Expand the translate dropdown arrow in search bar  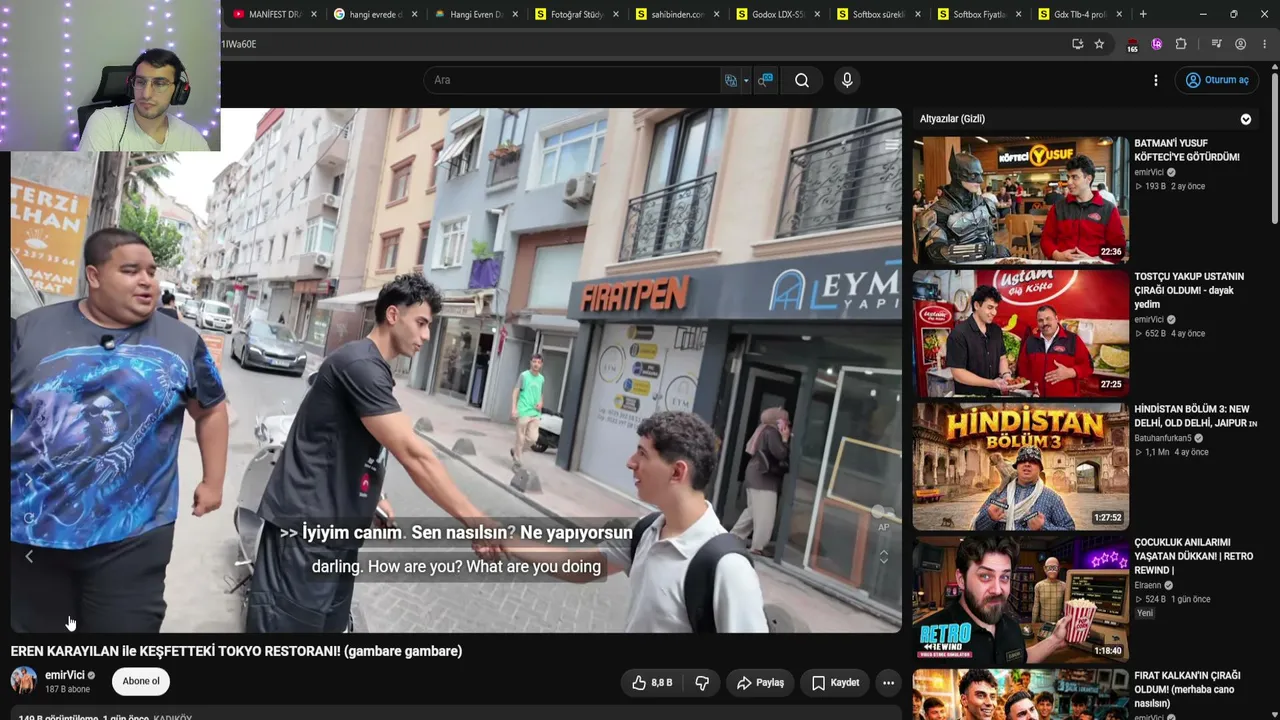[x=746, y=81]
